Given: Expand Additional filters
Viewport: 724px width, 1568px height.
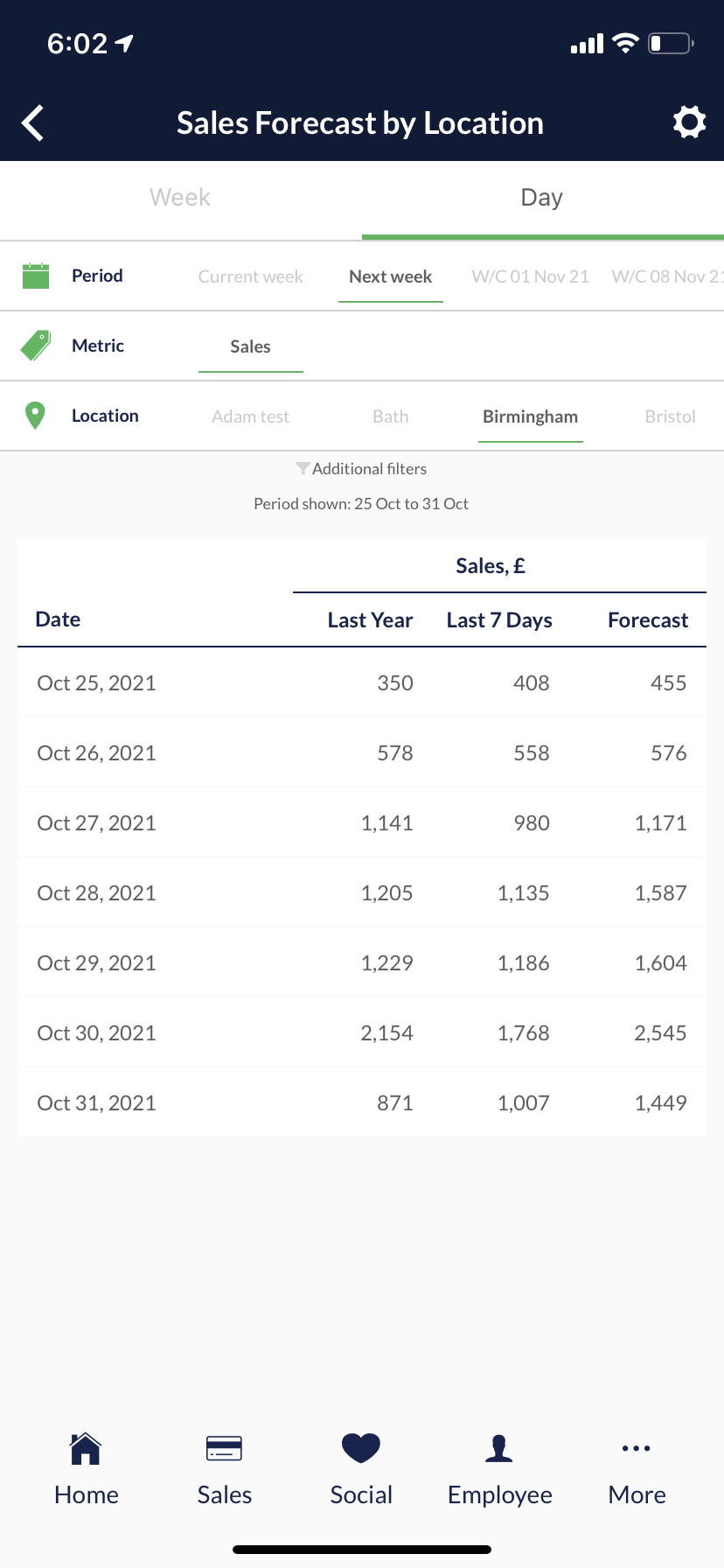Looking at the screenshot, I should [361, 469].
